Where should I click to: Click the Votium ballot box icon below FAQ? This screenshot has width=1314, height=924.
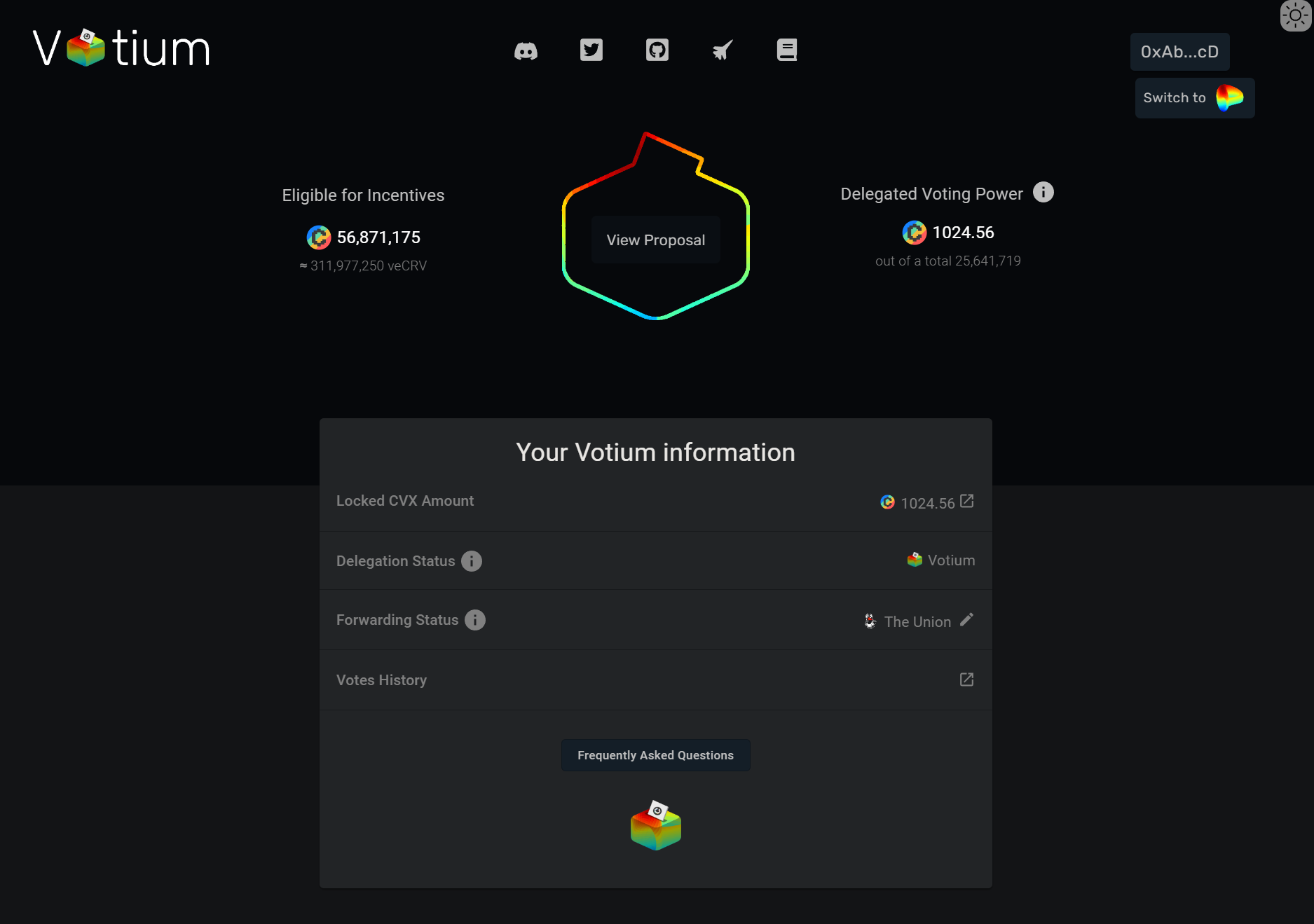coord(656,825)
